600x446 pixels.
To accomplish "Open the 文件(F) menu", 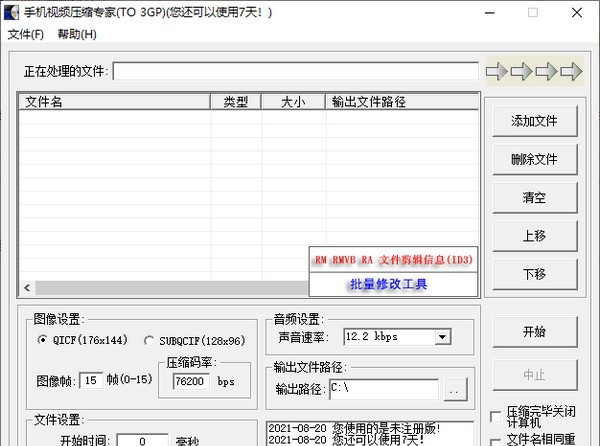I will tap(26, 34).
